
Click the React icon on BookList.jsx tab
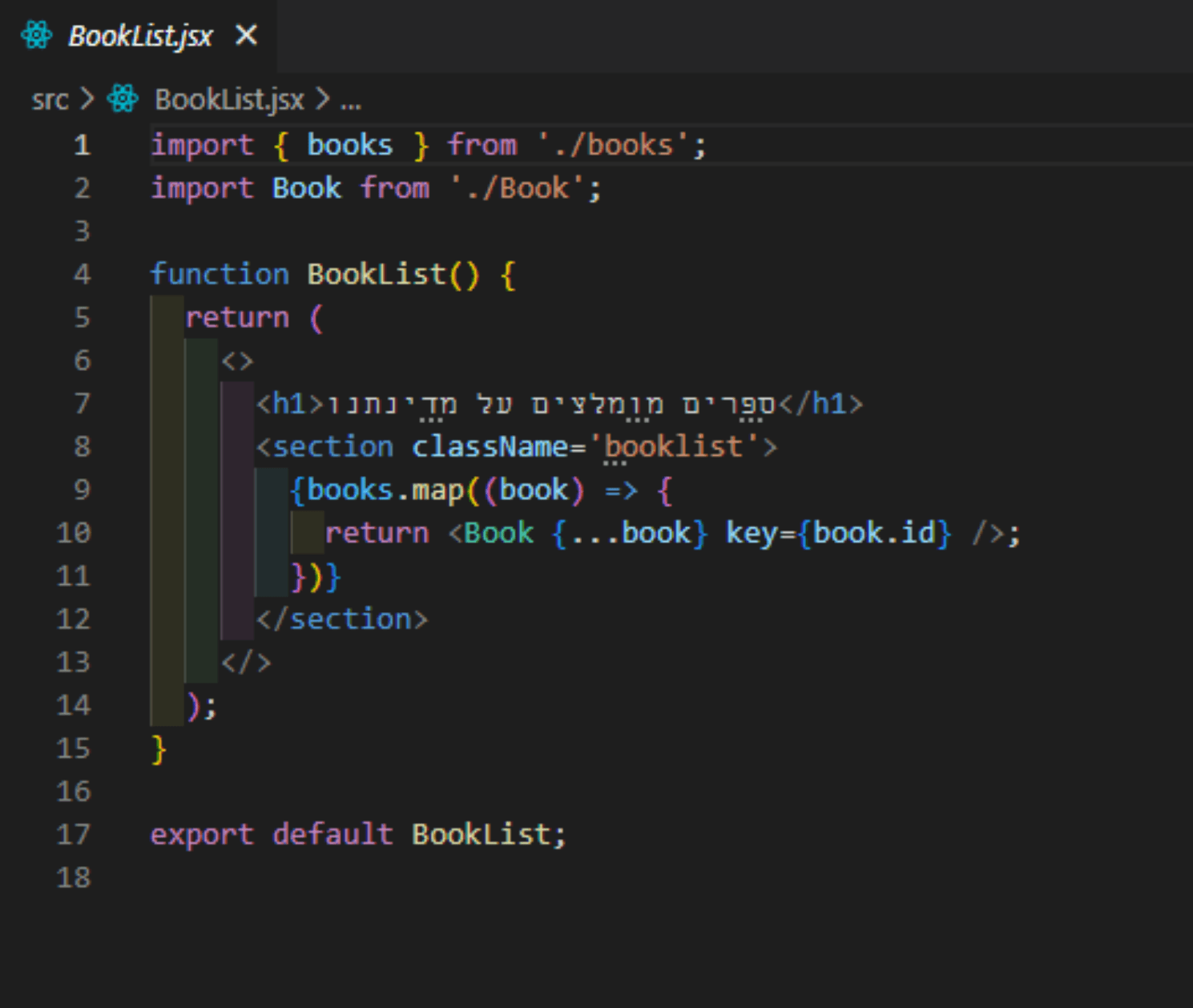tap(37, 35)
